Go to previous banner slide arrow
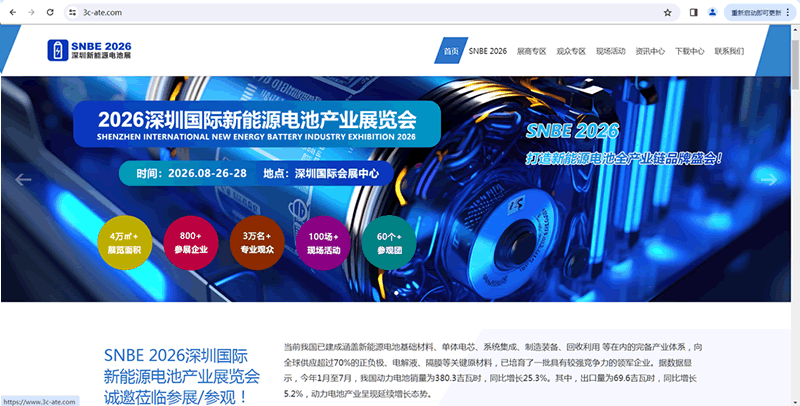Screen dimensions: 800x406 pyautogui.click(x=24, y=180)
